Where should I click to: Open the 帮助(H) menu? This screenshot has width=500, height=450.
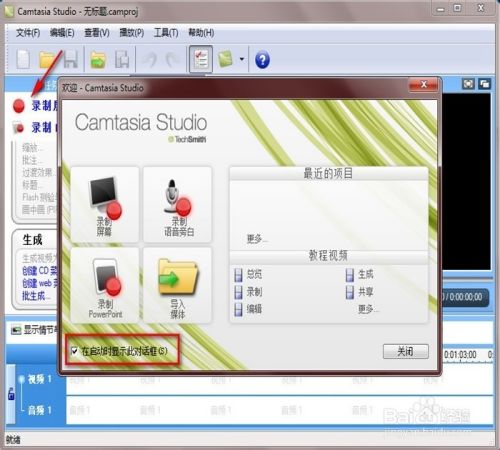[201, 33]
